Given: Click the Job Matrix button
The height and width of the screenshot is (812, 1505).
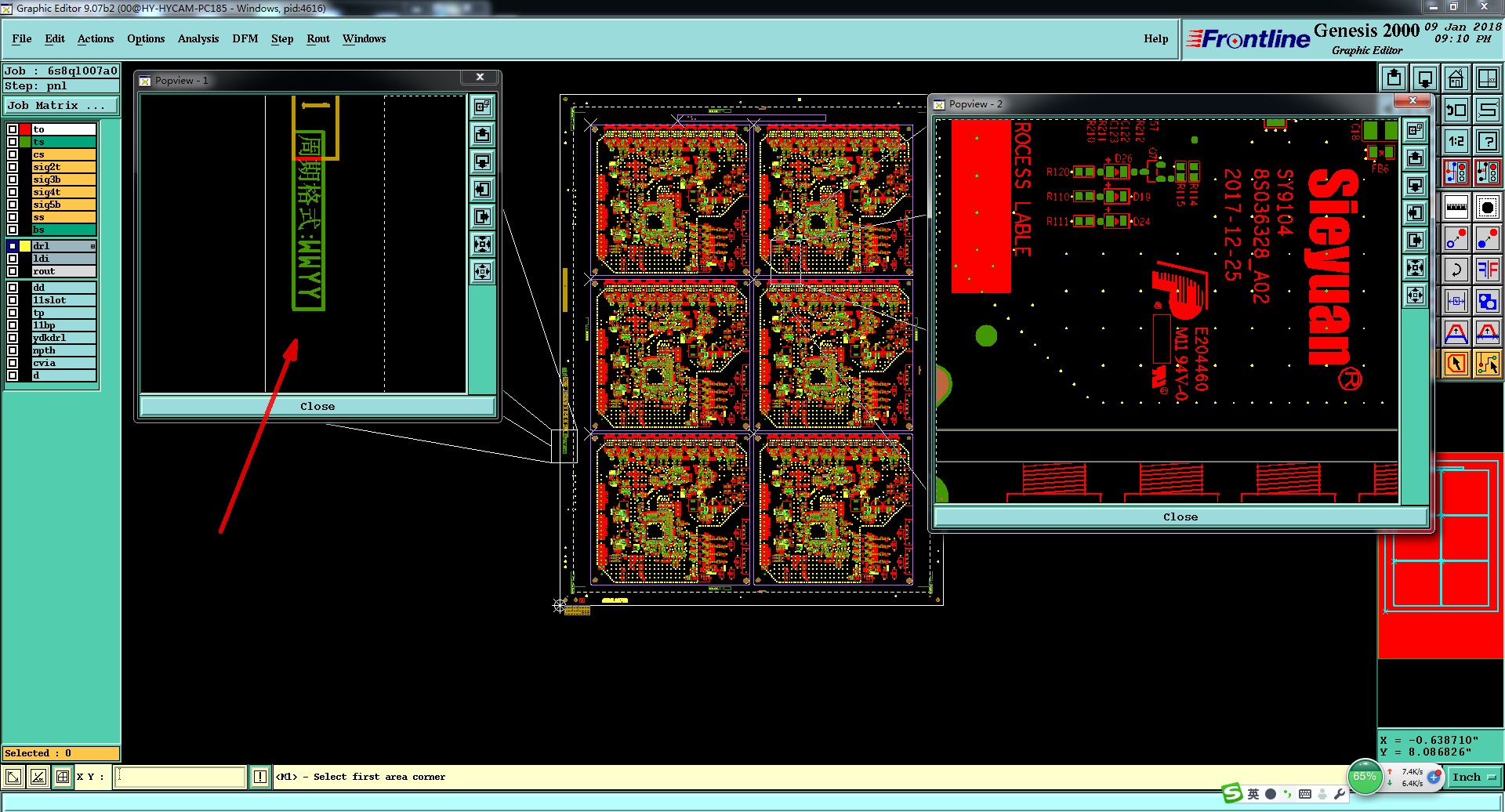Looking at the screenshot, I should pyautogui.click(x=61, y=106).
